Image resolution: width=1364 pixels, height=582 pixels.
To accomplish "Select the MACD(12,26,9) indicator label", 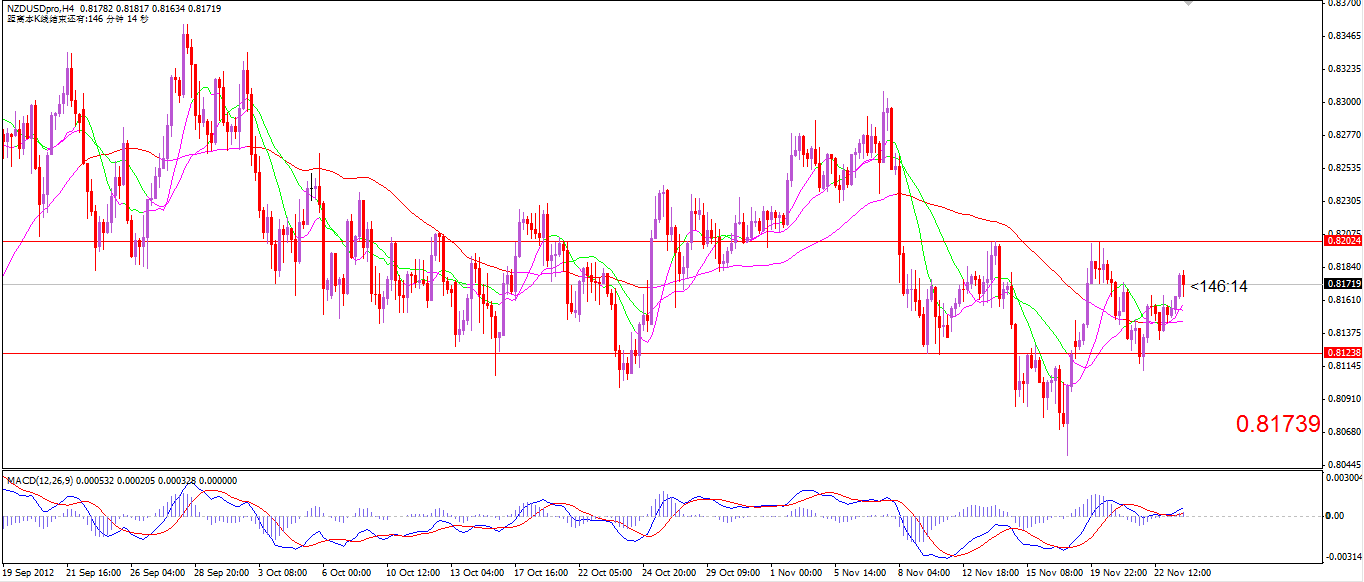I will pyautogui.click(x=55, y=481).
